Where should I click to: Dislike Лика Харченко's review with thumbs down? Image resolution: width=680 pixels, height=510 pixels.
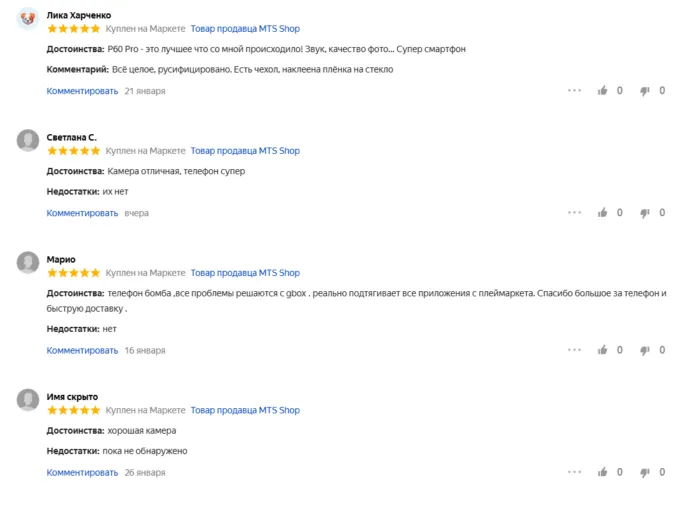645,91
